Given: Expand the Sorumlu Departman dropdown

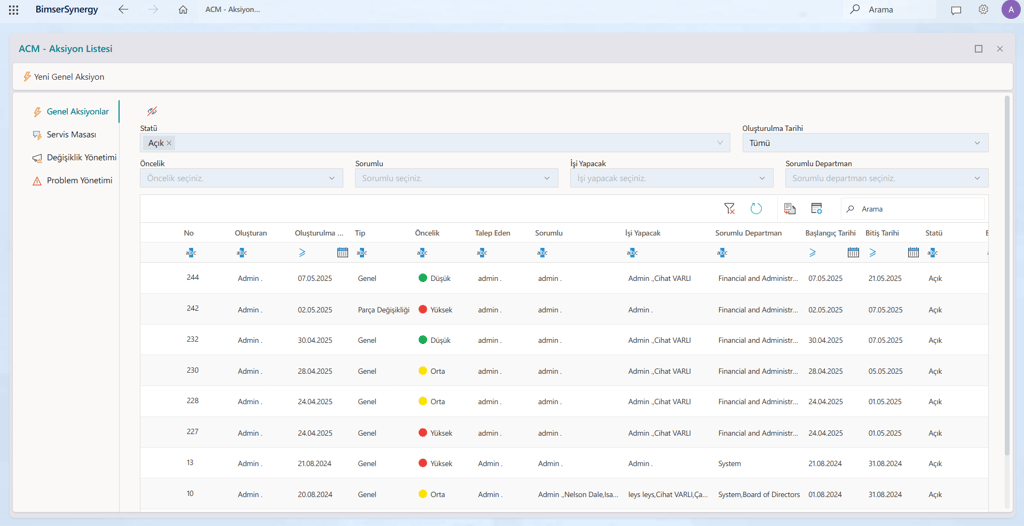Looking at the screenshot, I should (886, 178).
